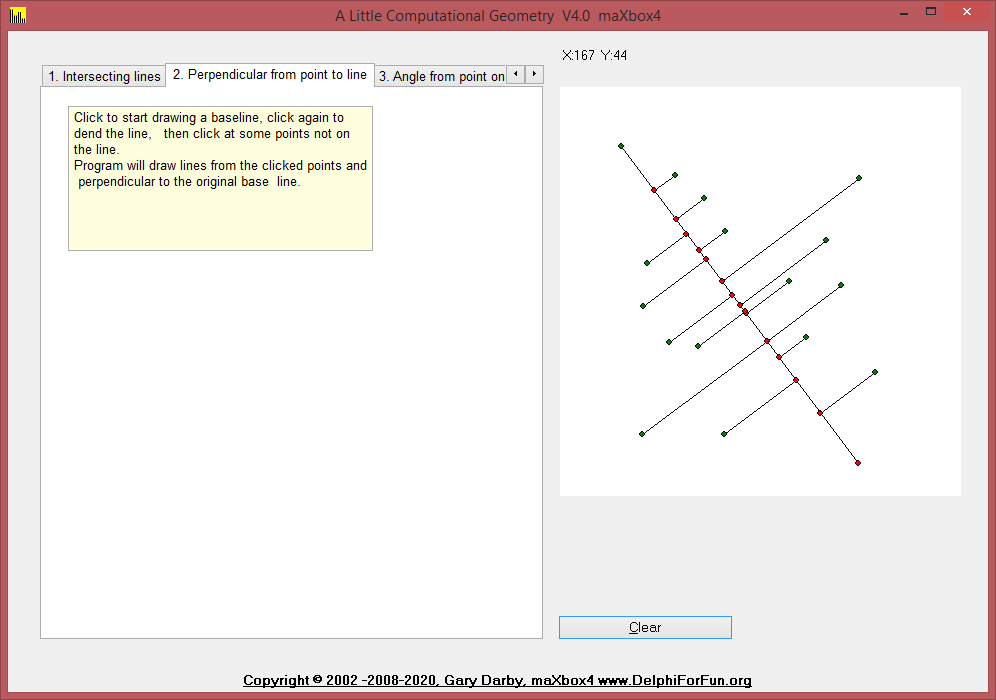Select the Perpendicular from point to line tab
This screenshot has height=700, width=996.
pos(269,75)
